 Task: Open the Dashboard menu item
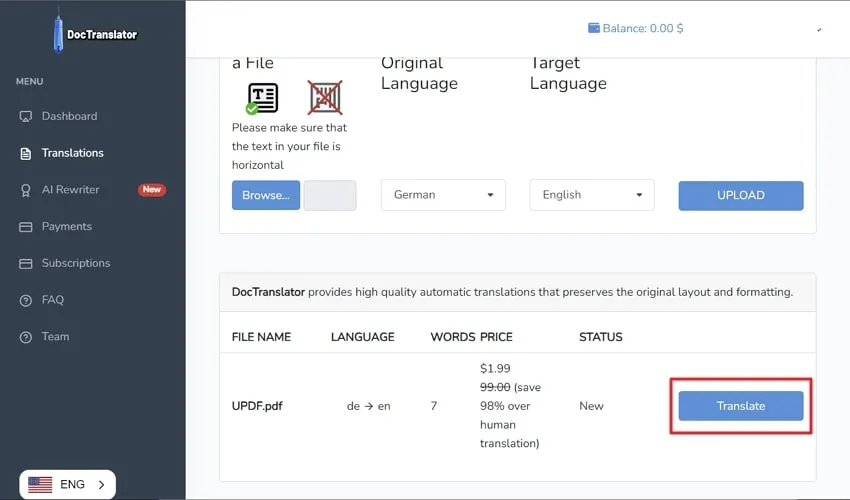69,116
